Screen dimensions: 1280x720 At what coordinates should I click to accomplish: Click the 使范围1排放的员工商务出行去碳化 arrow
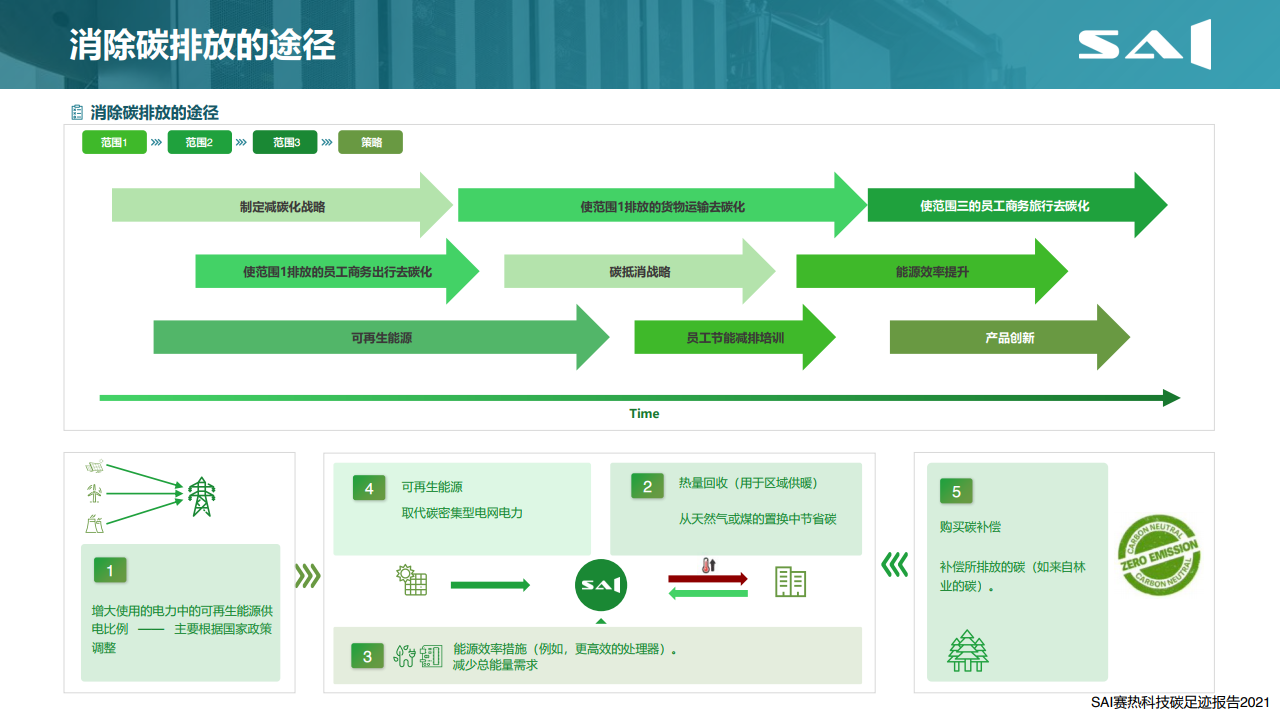[337, 271]
